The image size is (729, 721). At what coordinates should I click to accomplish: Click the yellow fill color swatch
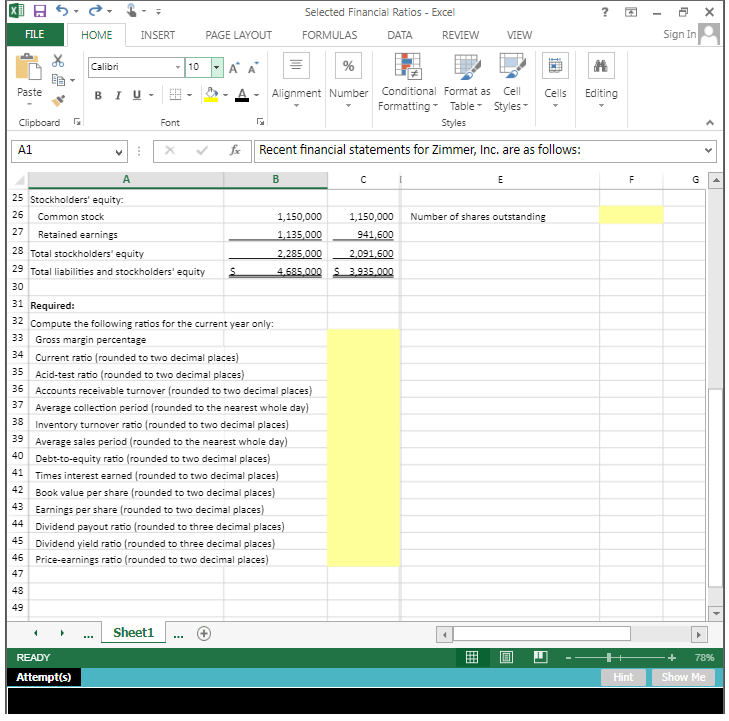click(211, 95)
